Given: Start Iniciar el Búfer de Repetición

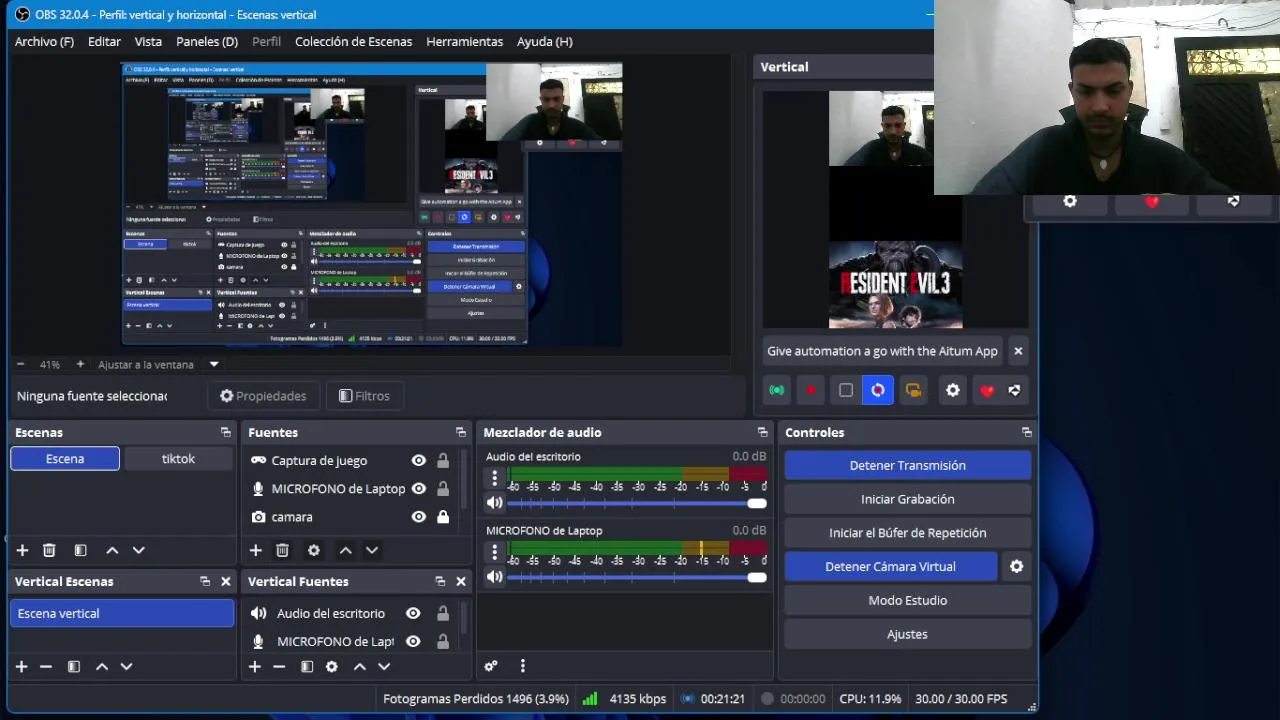Looking at the screenshot, I should [x=907, y=533].
